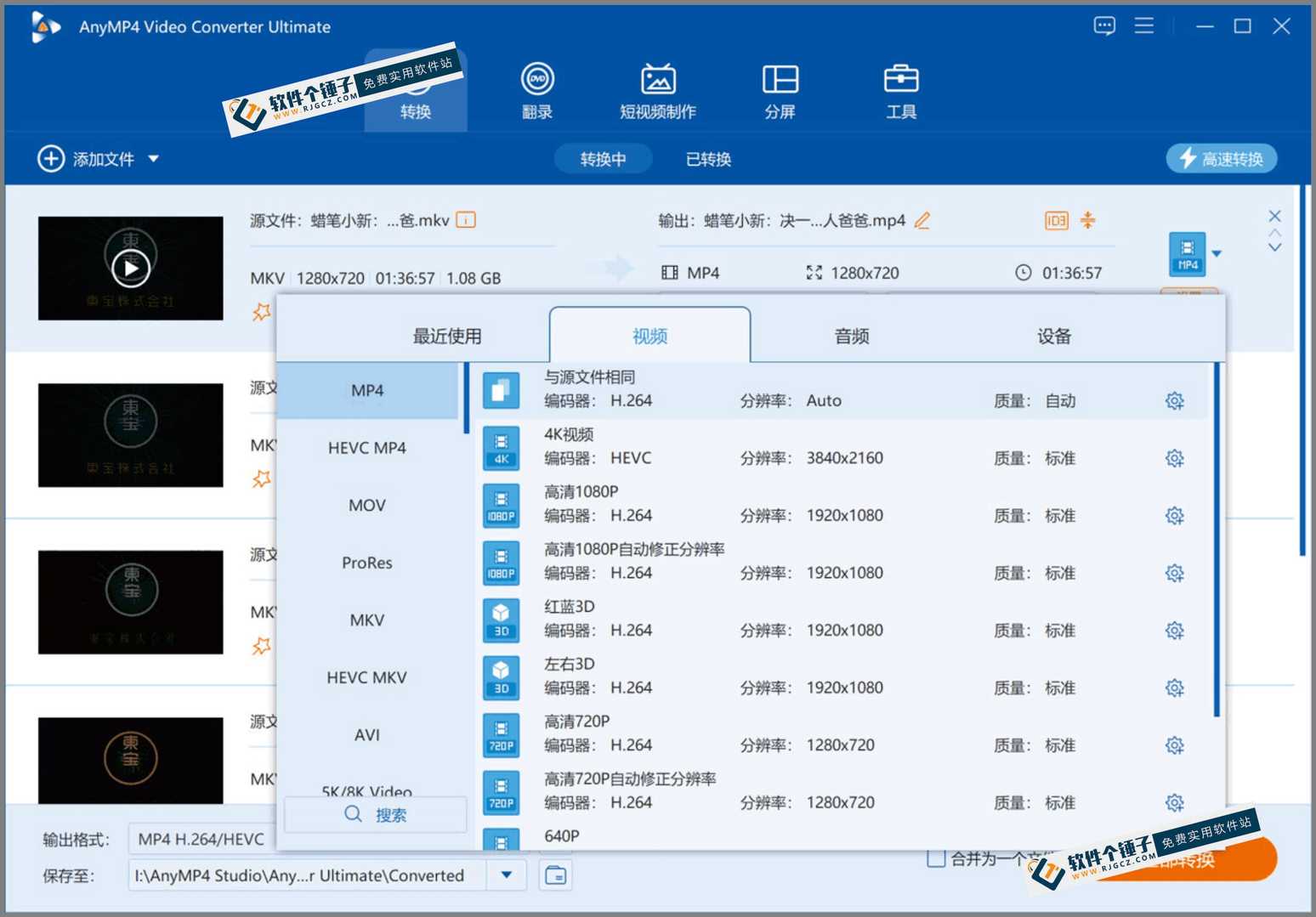Open the 输出格式 MP4 H.264/HEVC combo box
This screenshot has width=1316, height=917.
[x=202, y=839]
